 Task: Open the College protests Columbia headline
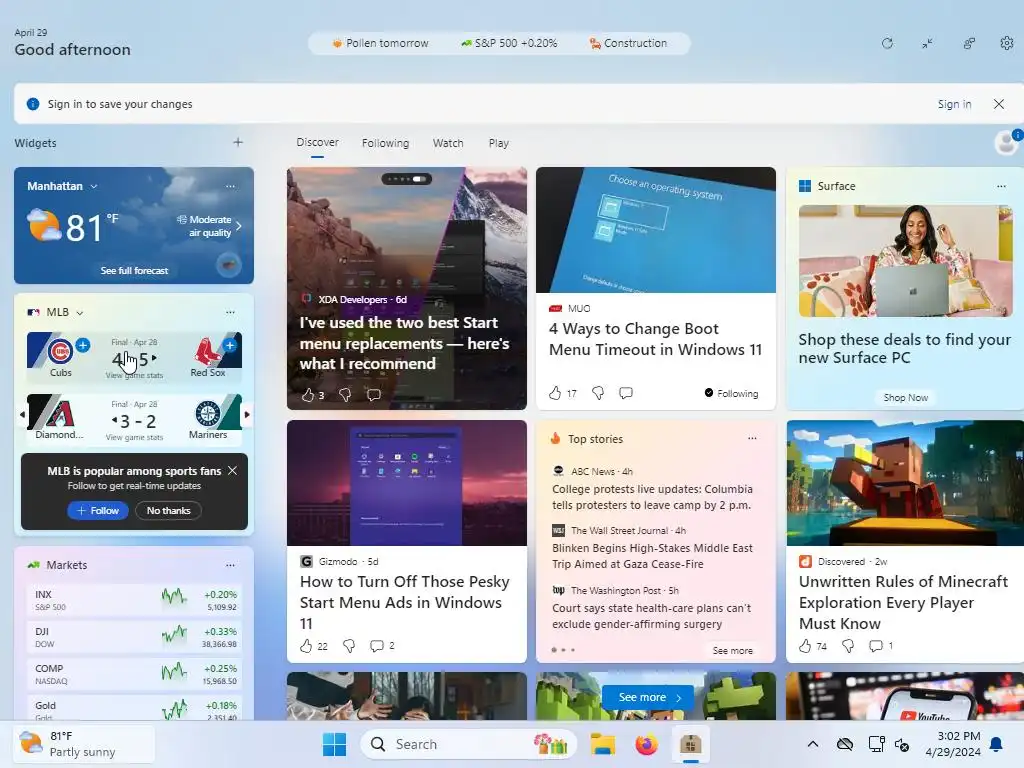point(652,497)
